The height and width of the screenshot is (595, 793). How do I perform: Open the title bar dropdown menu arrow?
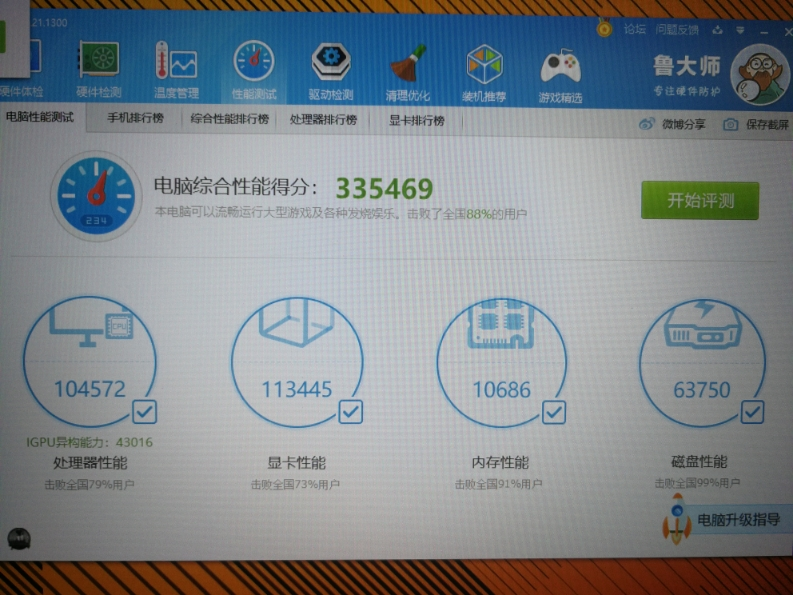point(740,31)
